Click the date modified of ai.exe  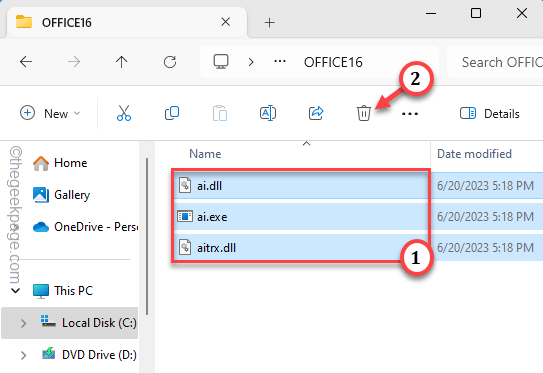485,217
